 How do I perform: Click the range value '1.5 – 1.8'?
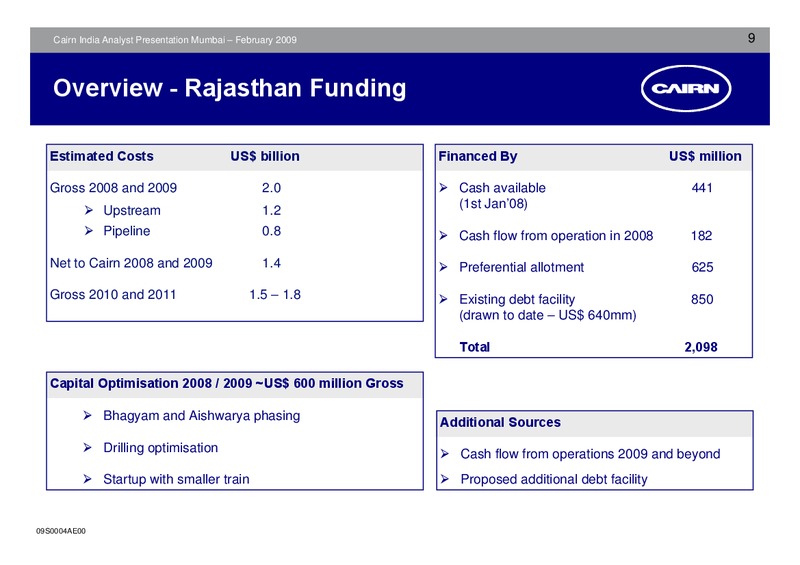pyautogui.click(x=275, y=294)
